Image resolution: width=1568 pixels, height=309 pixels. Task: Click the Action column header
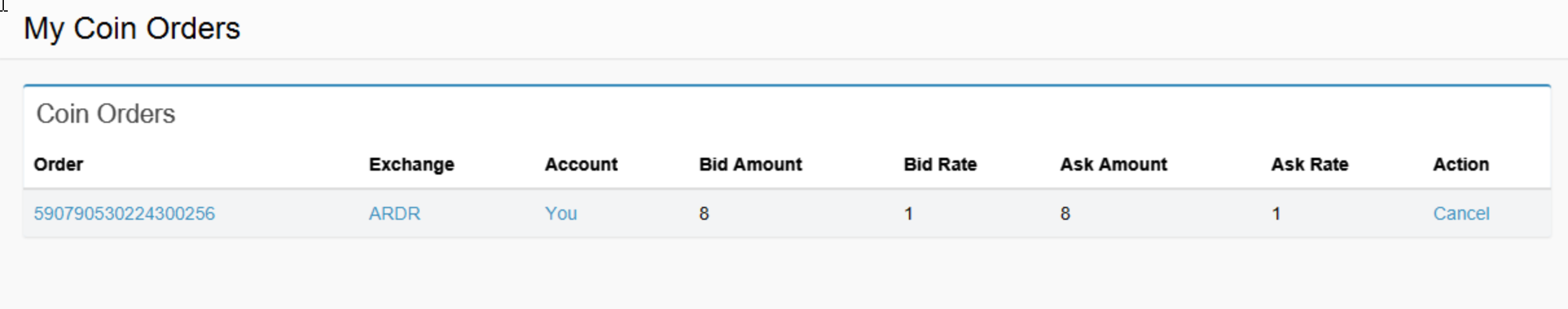(x=1461, y=165)
